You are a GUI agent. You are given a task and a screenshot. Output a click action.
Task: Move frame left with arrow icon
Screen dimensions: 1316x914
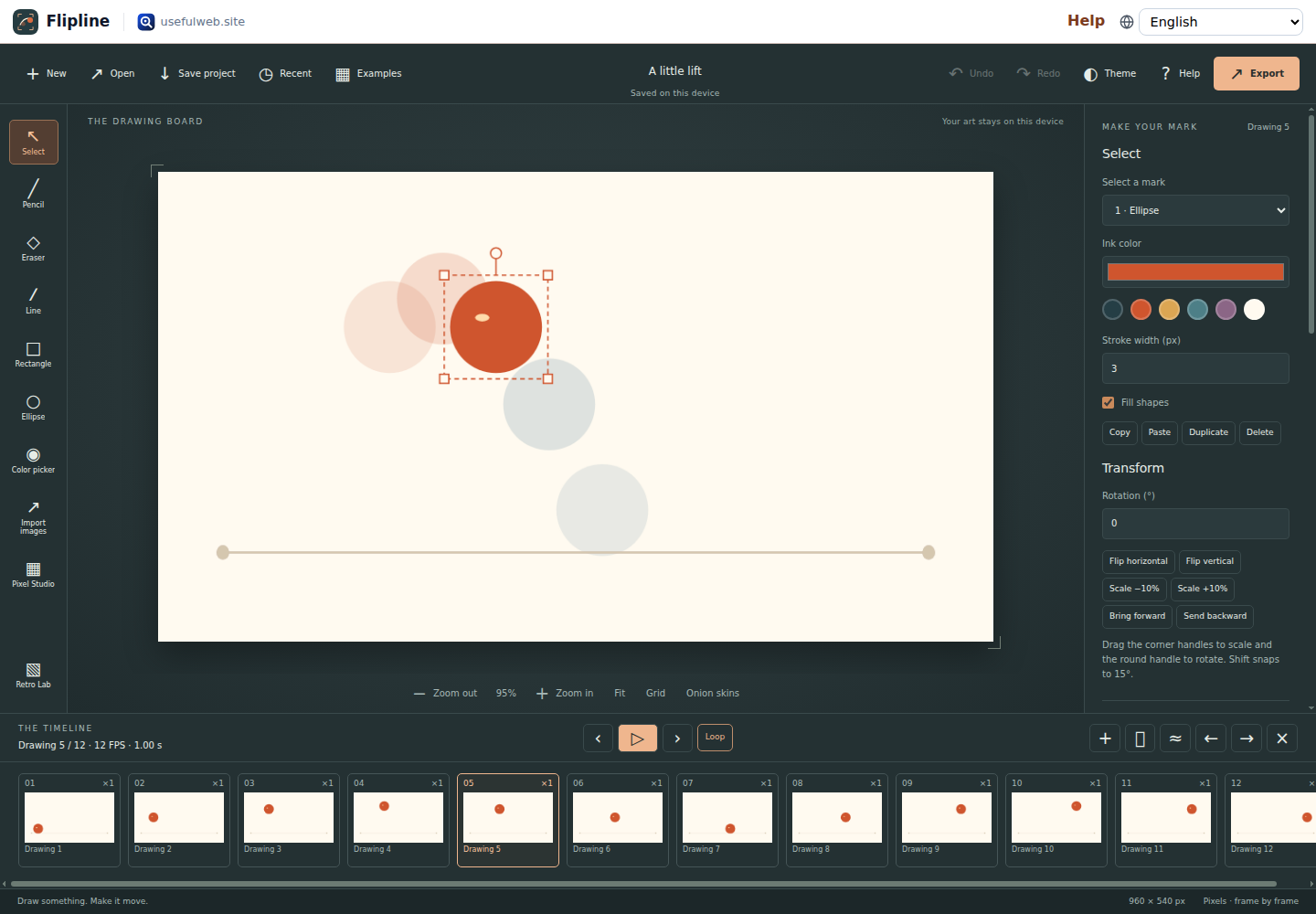(x=1211, y=739)
